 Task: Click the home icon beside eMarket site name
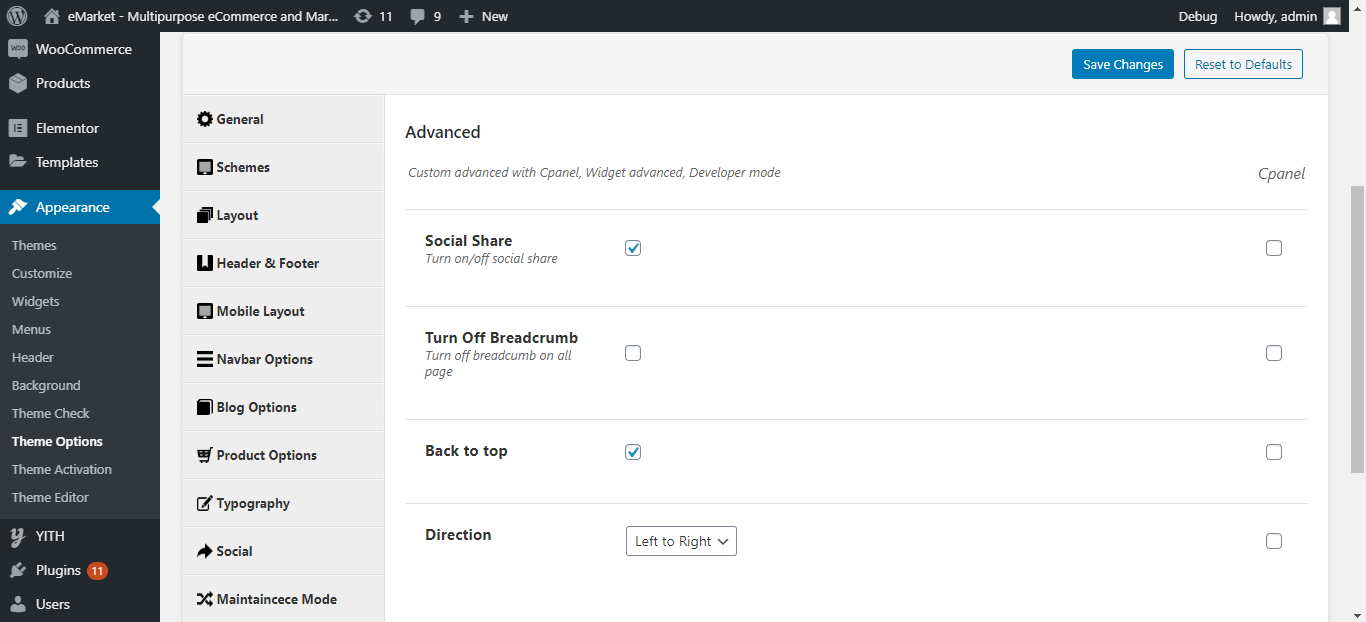coord(52,16)
